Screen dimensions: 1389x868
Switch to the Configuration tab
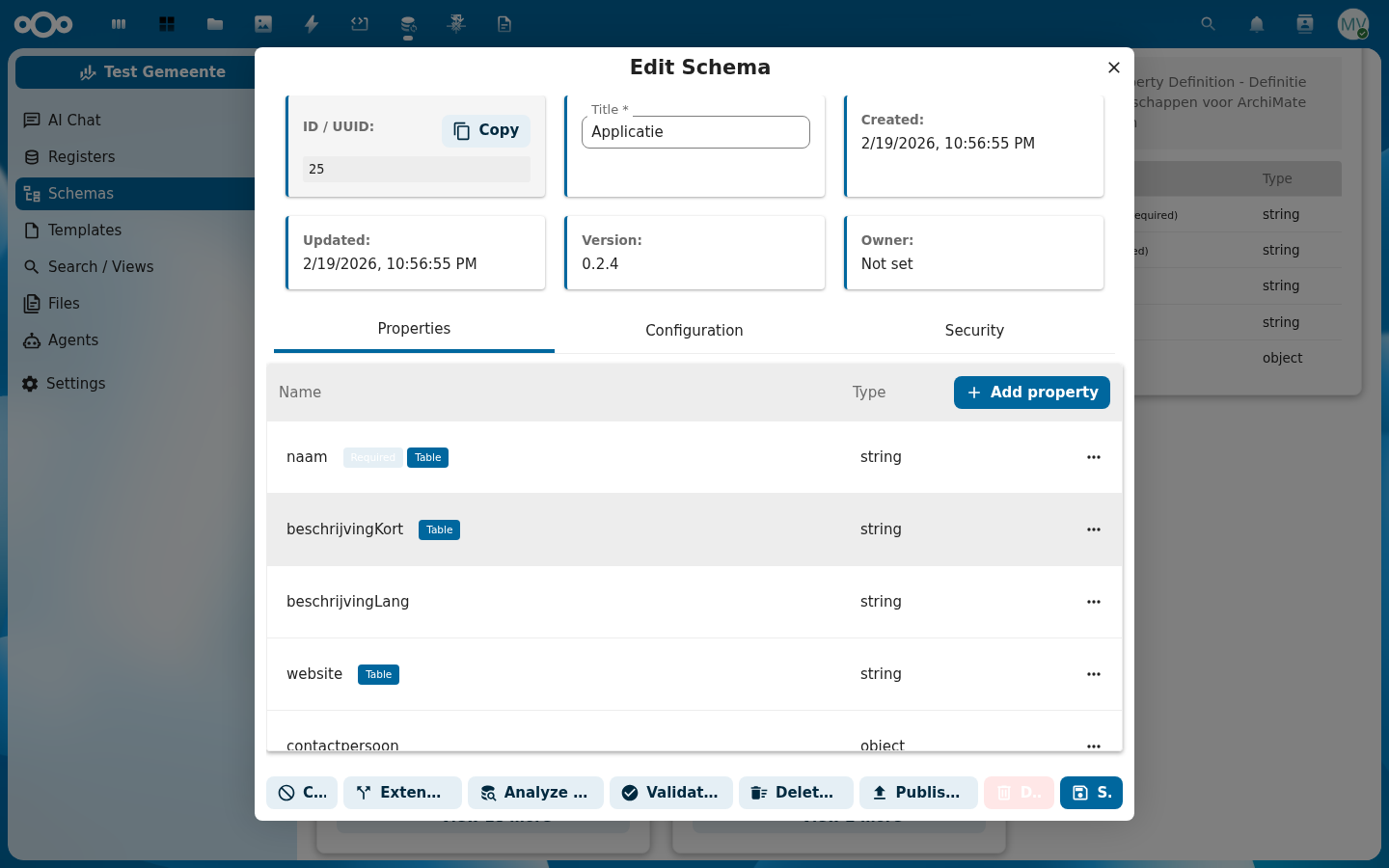(x=694, y=330)
